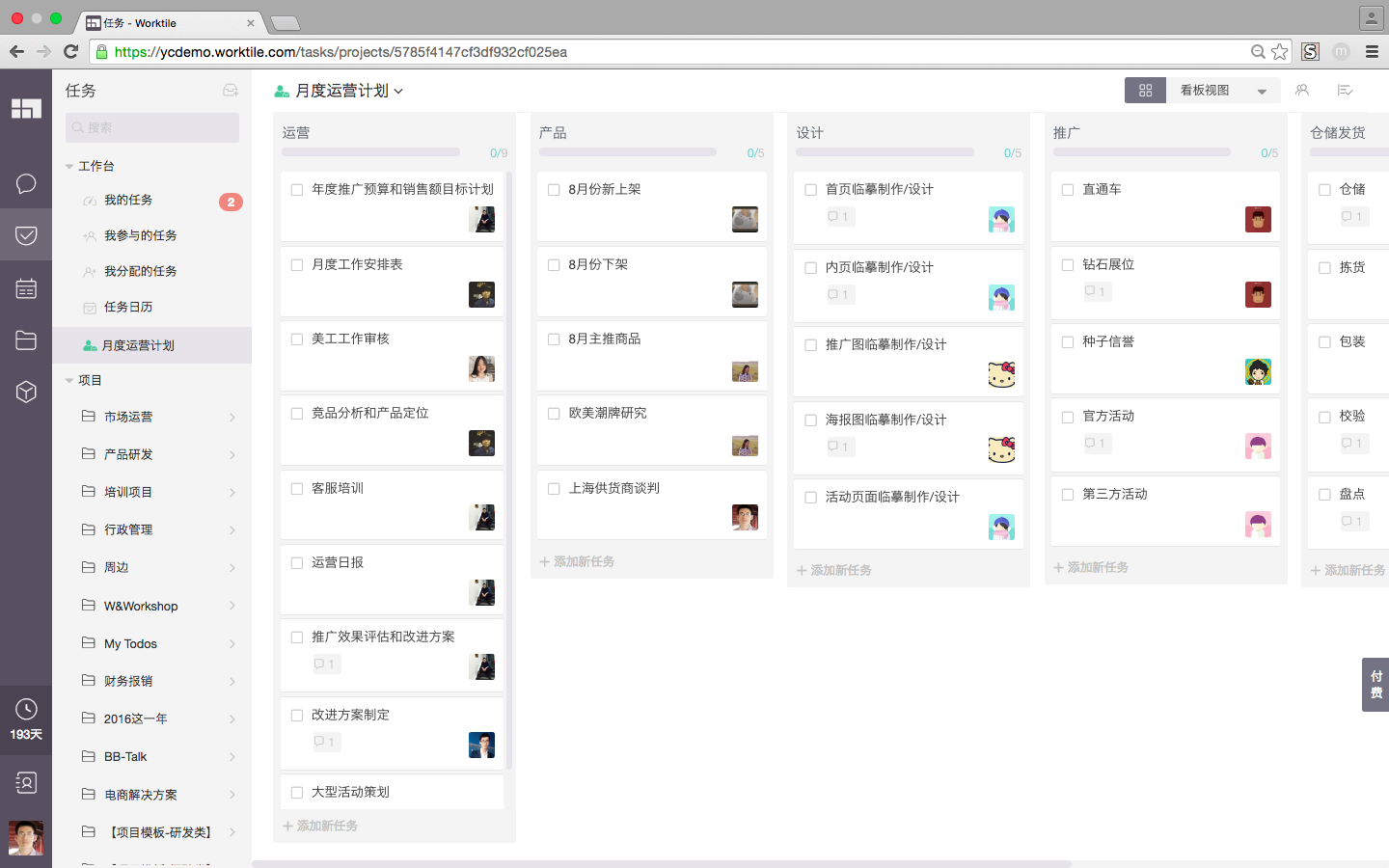Open the list filter icon at top right

click(x=1345, y=90)
